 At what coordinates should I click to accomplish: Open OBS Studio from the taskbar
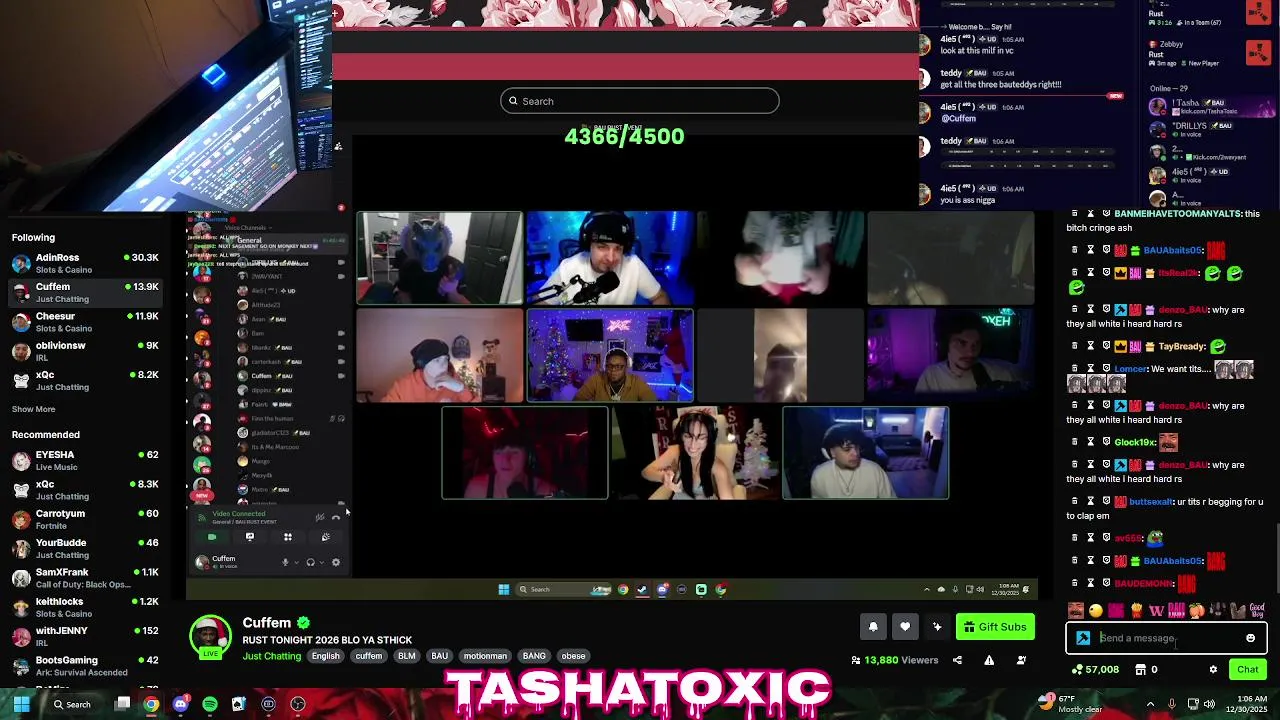(x=297, y=704)
